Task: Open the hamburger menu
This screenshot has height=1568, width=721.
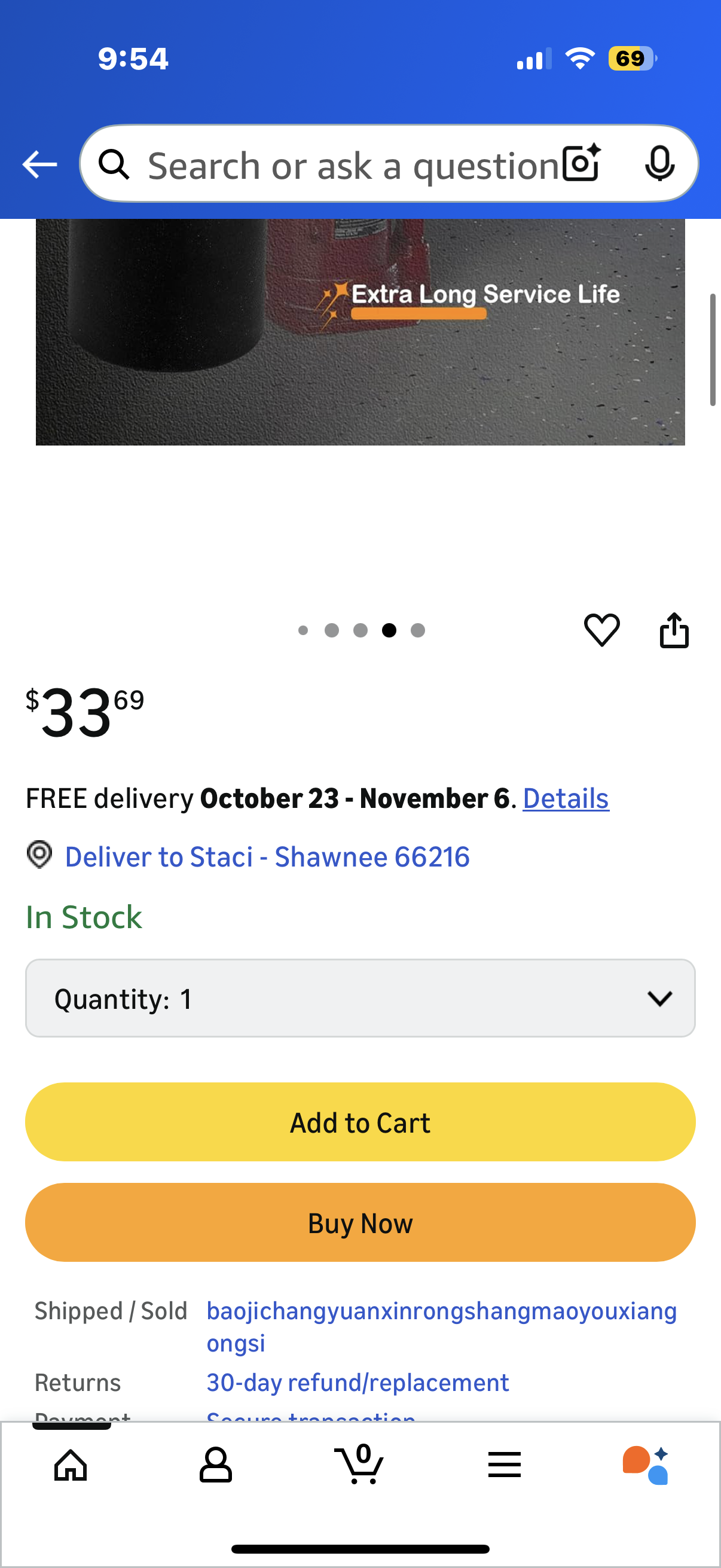Action: pyautogui.click(x=505, y=1465)
